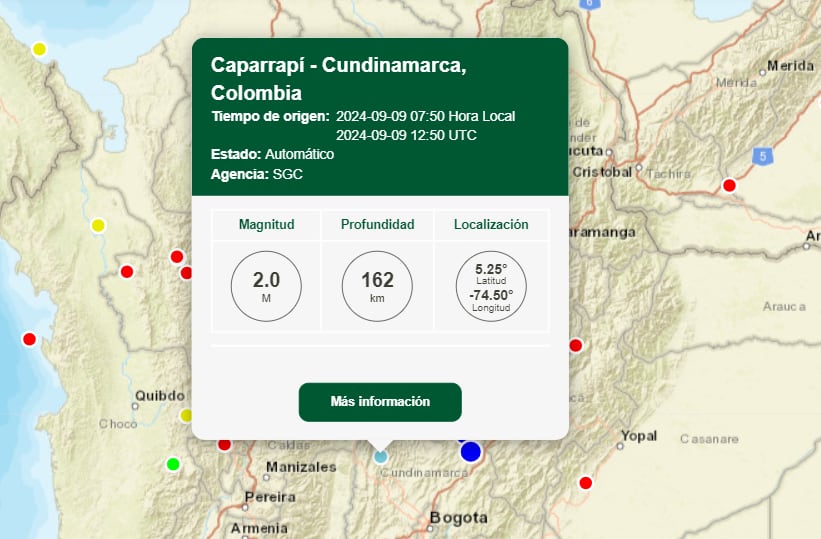
Task: Click the Tachira region label
Action: tap(669, 173)
